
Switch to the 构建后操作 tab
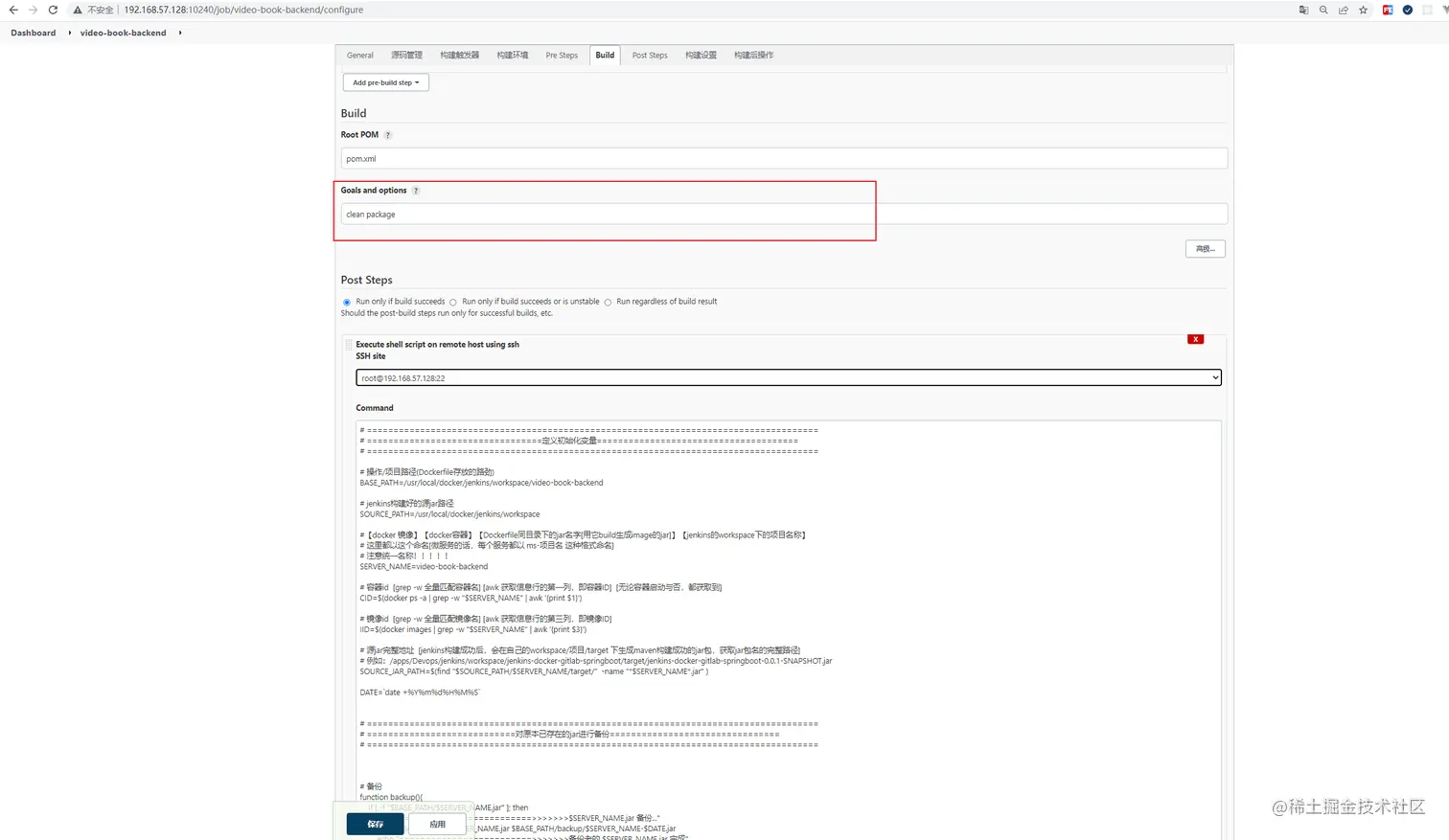click(754, 56)
